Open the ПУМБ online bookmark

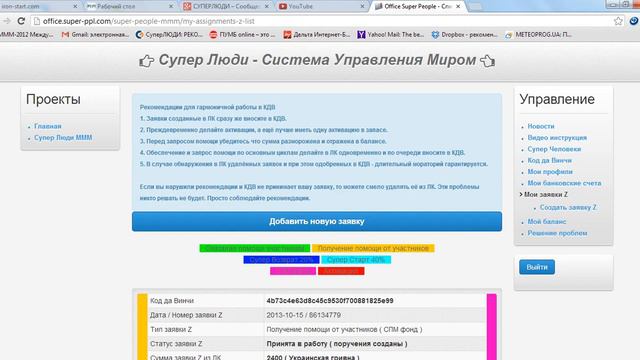tap(242, 35)
